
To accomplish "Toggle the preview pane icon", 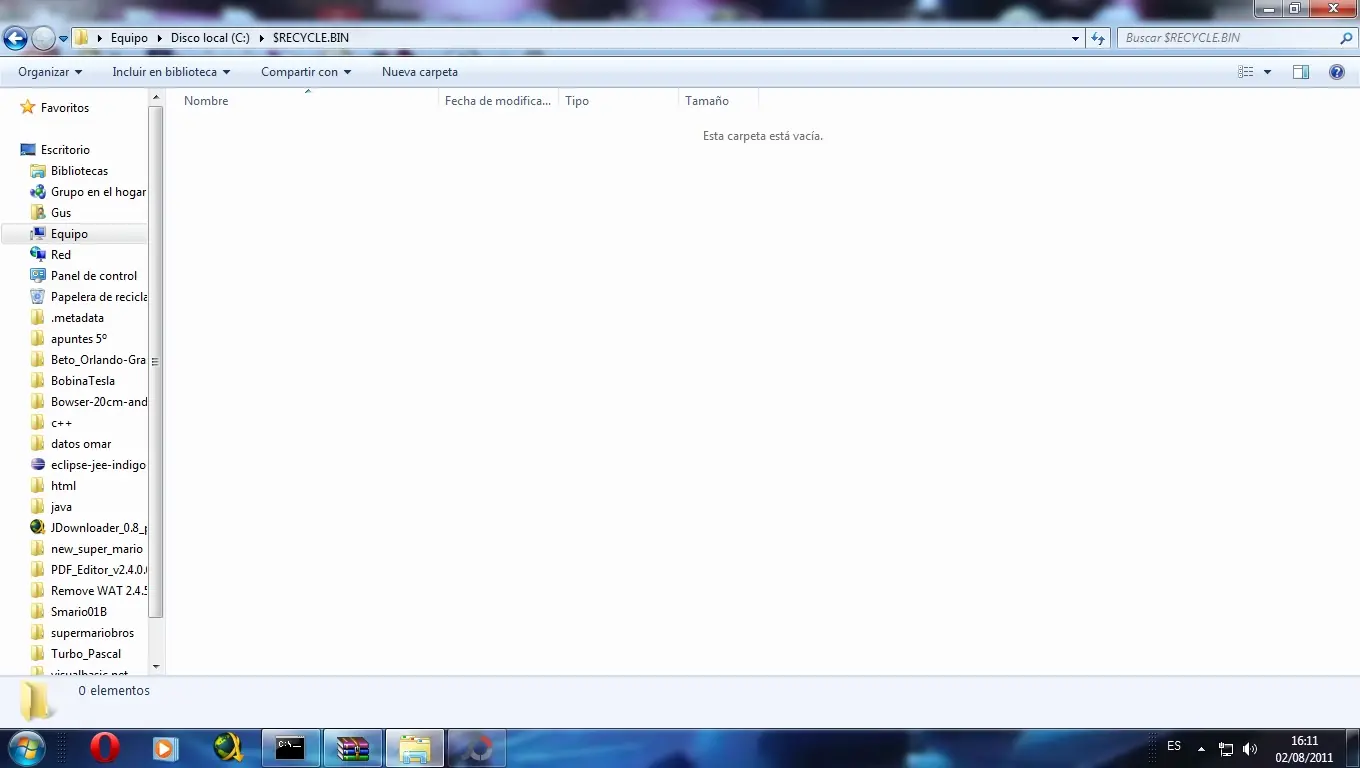I will tap(1301, 72).
